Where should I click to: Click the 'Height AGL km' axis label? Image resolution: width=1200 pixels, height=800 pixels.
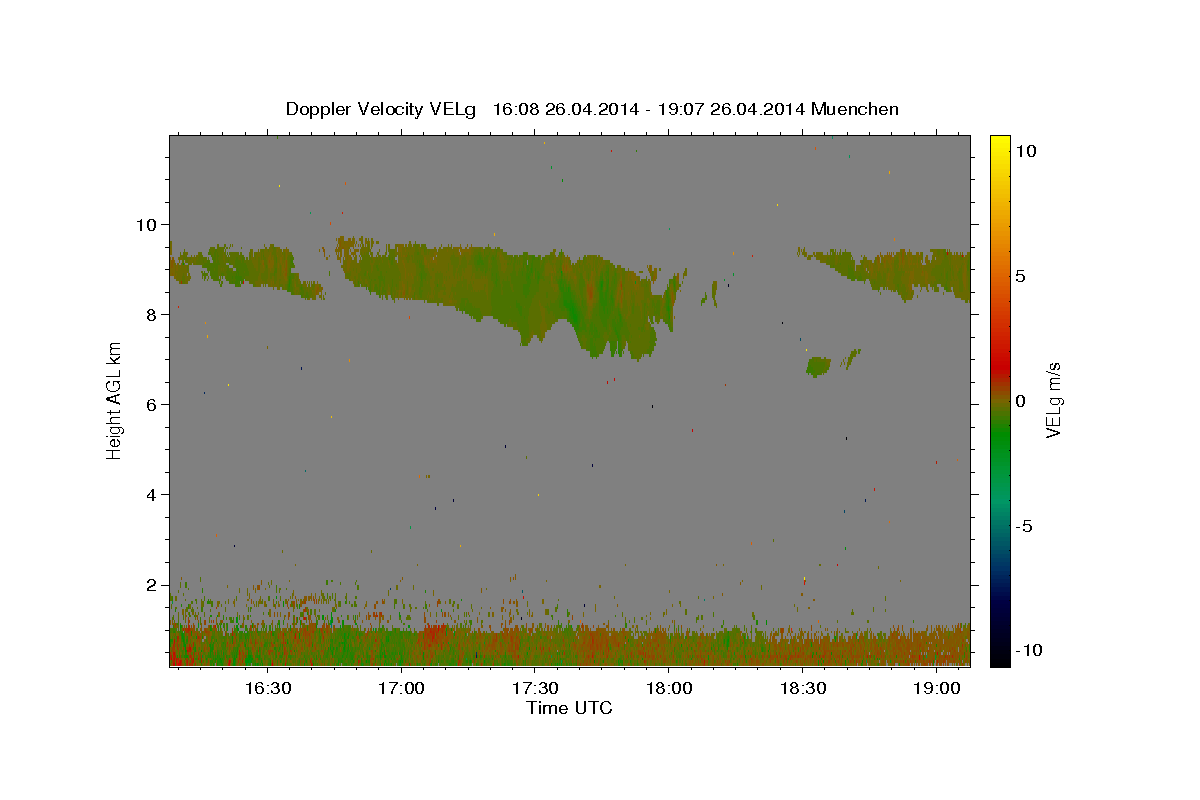pyautogui.click(x=115, y=400)
